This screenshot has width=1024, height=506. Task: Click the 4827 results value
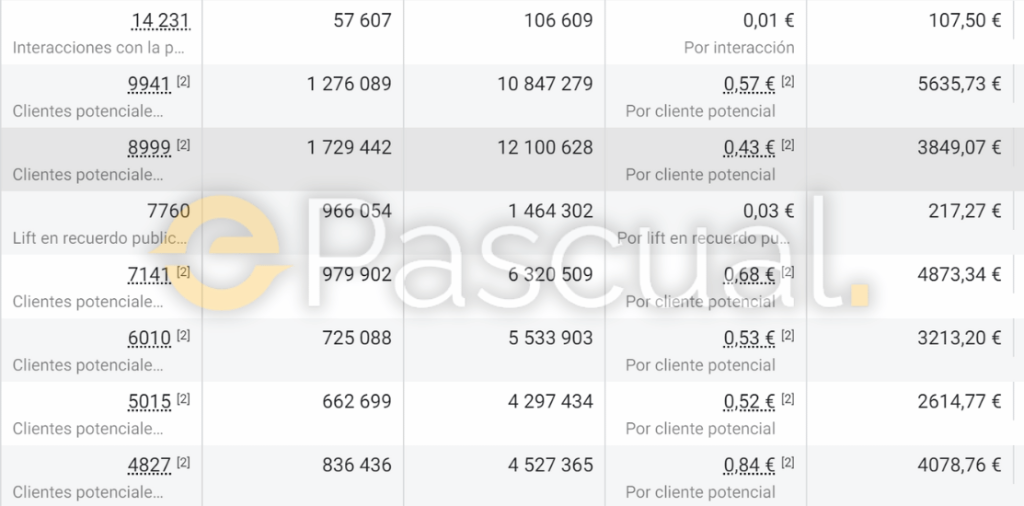pos(150,465)
